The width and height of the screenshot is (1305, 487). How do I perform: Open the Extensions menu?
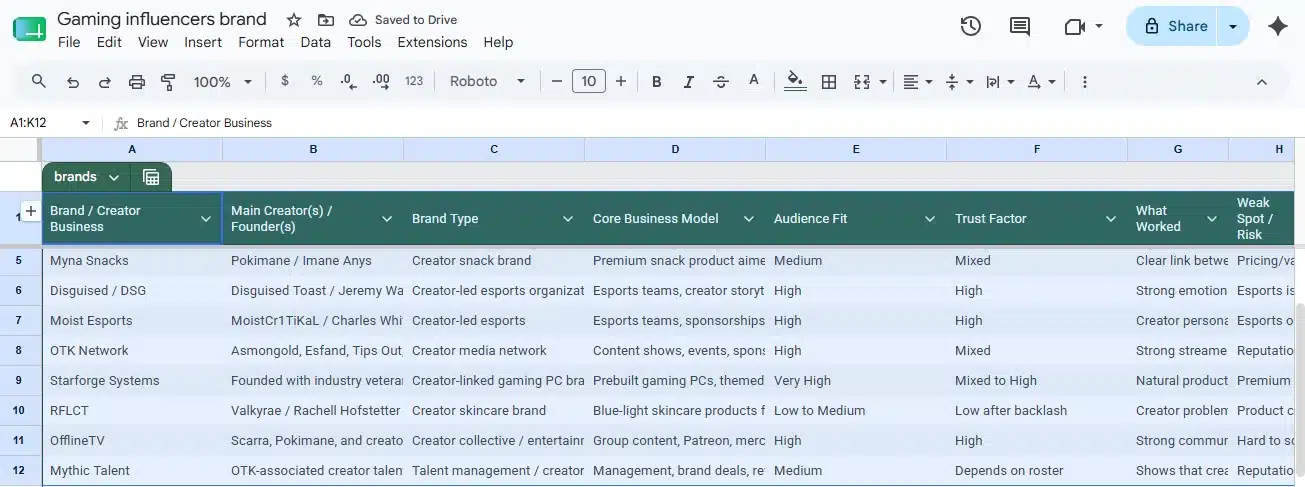pyautogui.click(x=432, y=42)
